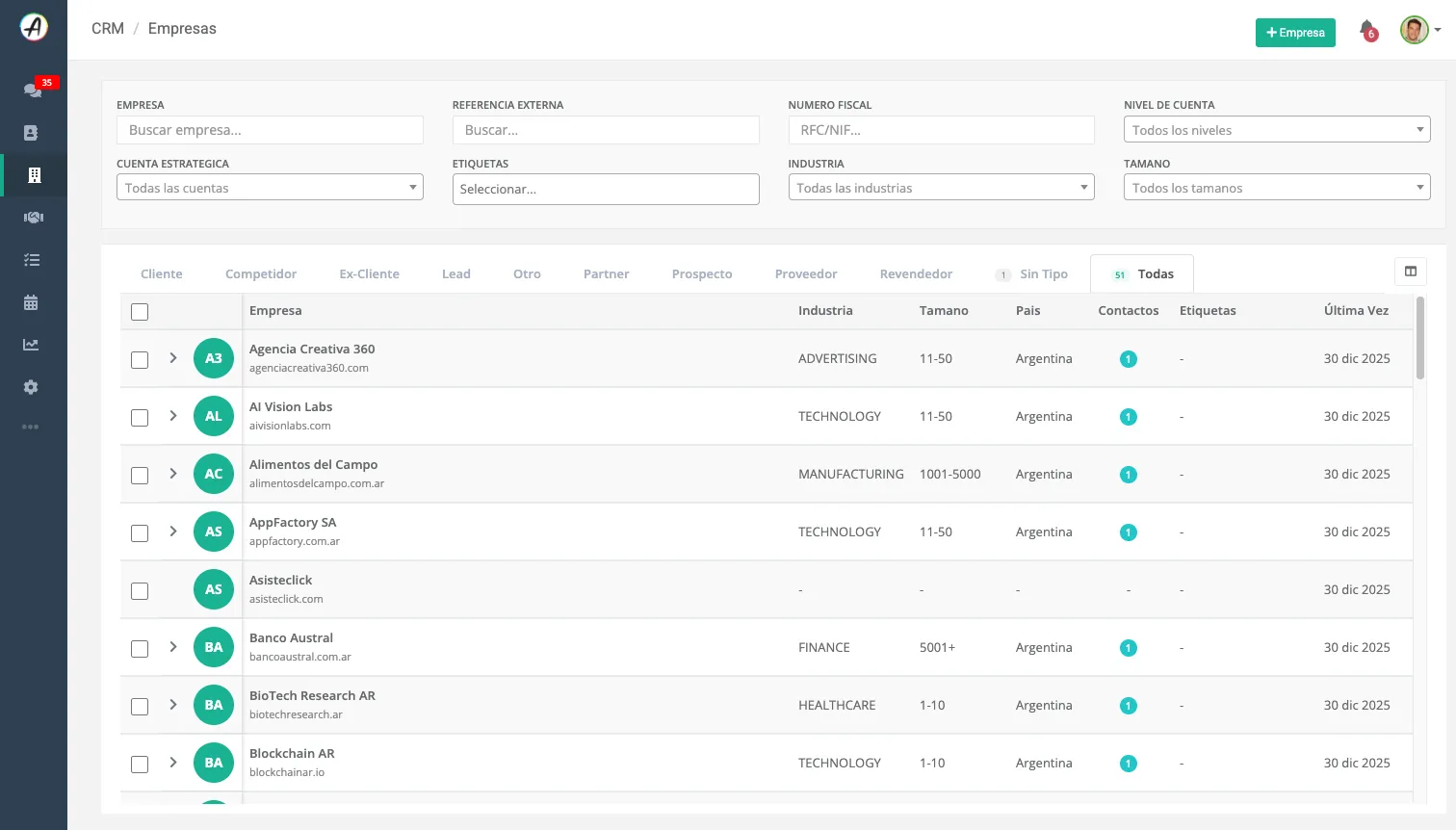The image size is (1456, 830).
Task: Open the reports chart icon
Action: (31, 345)
